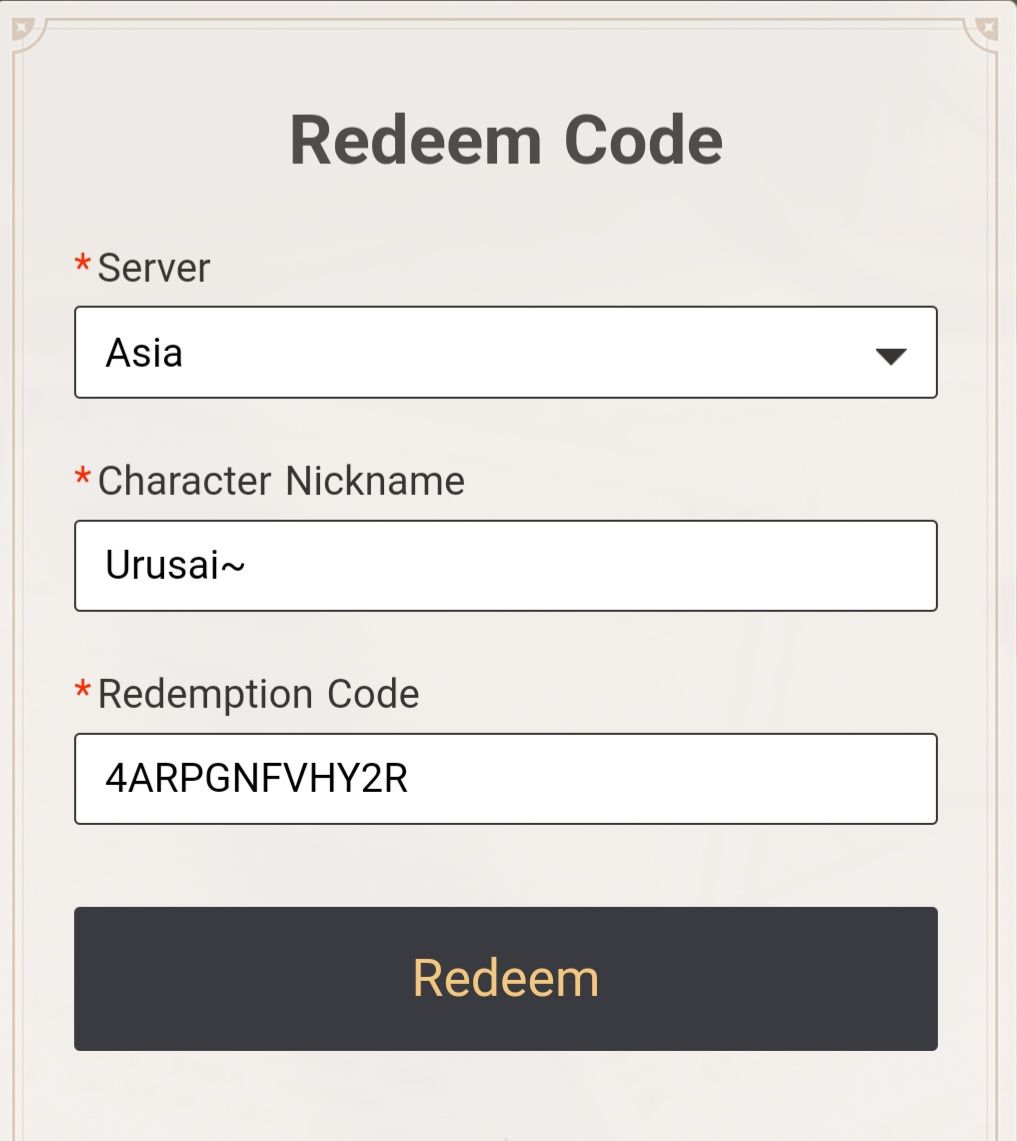Select the Redeem Code page title
The width and height of the screenshot is (1017, 1141).
[x=507, y=138]
